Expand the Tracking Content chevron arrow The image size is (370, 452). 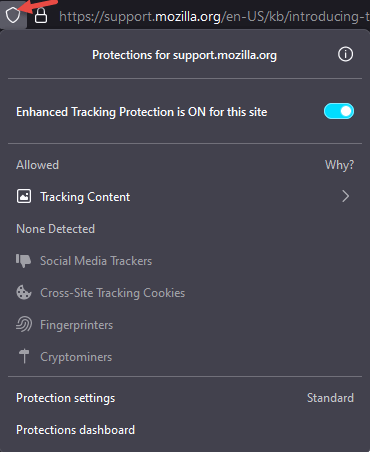[x=346, y=196]
